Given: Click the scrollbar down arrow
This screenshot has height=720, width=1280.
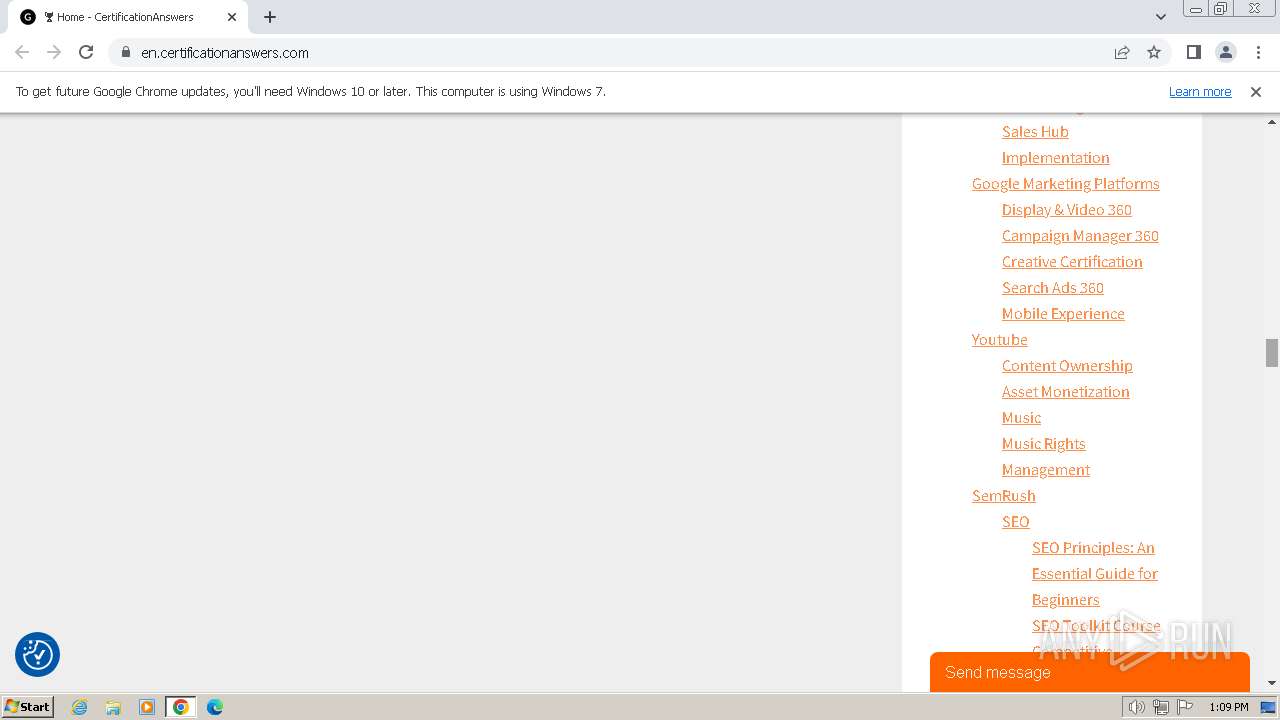Looking at the screenshot, I should (1272, 683).
